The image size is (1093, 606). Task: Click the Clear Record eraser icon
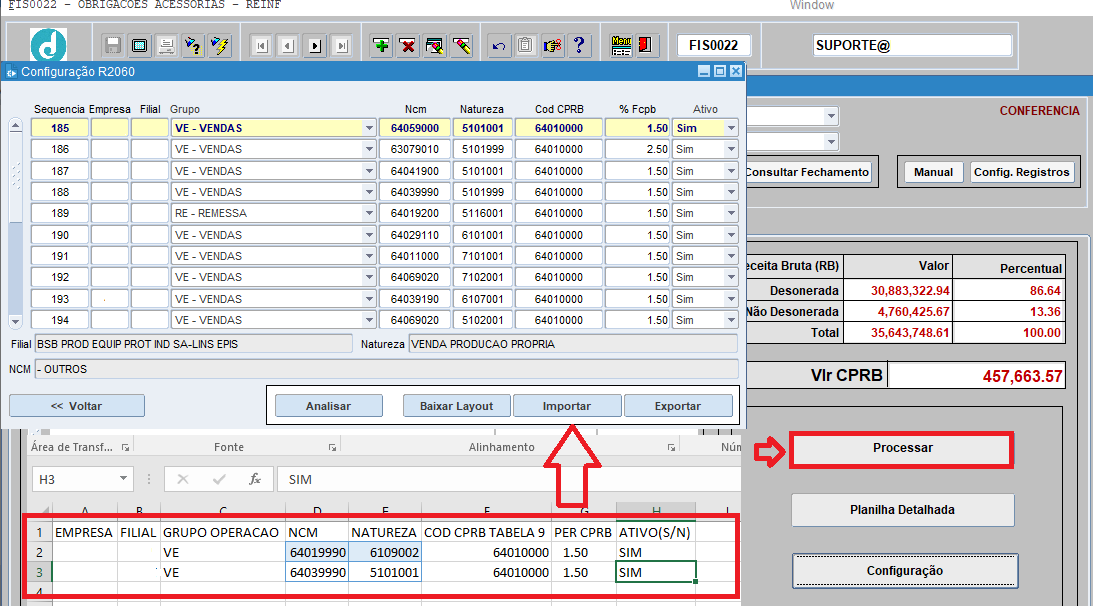pos(461,46)
